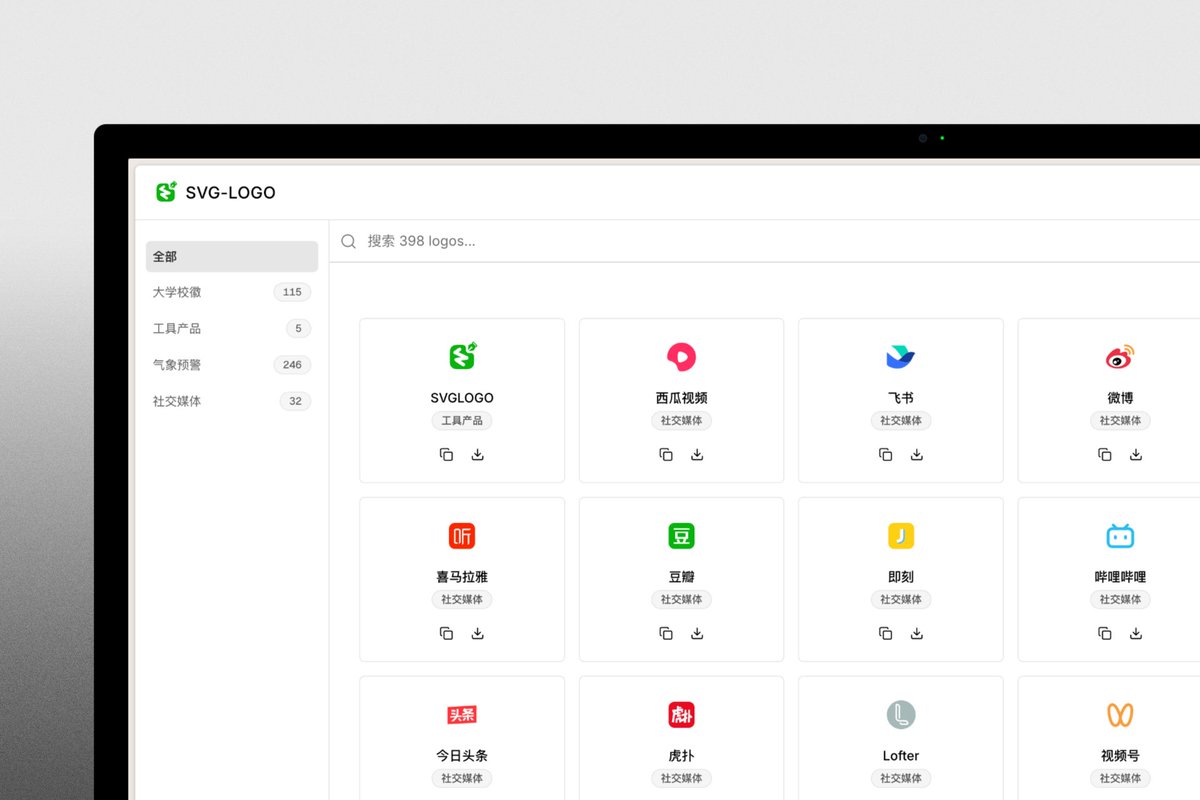Viewport: 1200px width, 800px height.
Task: Open the 社交媒体 sidebar category
Action: (232, 401)
